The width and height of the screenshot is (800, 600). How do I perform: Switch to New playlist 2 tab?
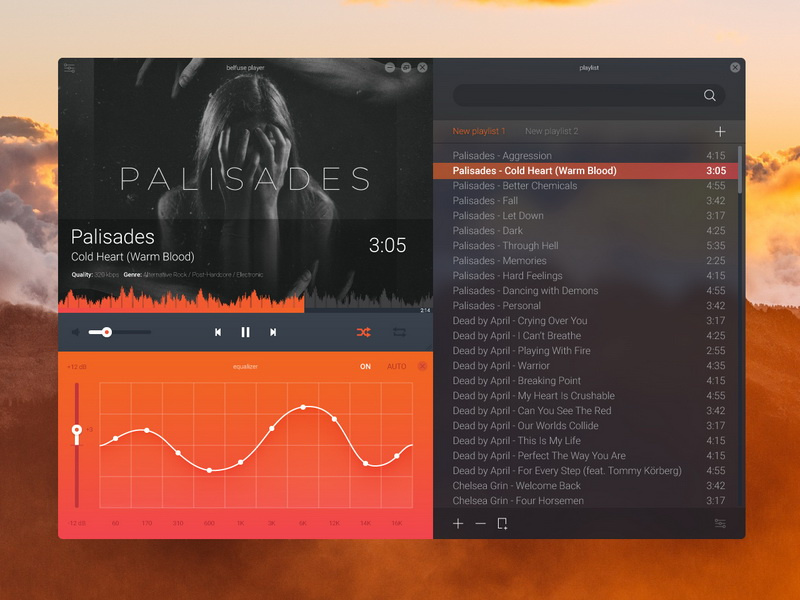click(552, 131)
